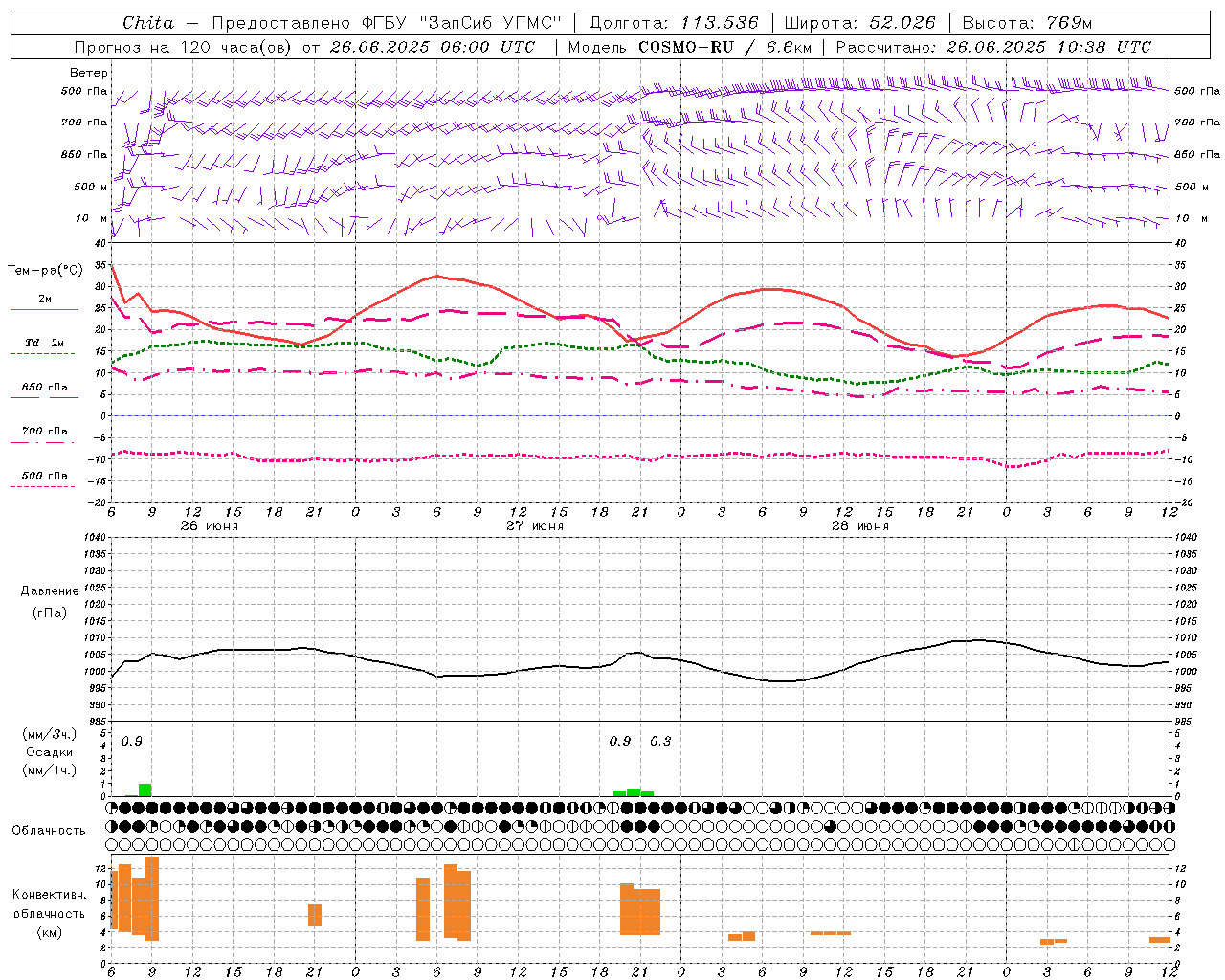Click the "27 июня" date under temperature chart
The image size is (1225, 980).
(x=535, y=526)
